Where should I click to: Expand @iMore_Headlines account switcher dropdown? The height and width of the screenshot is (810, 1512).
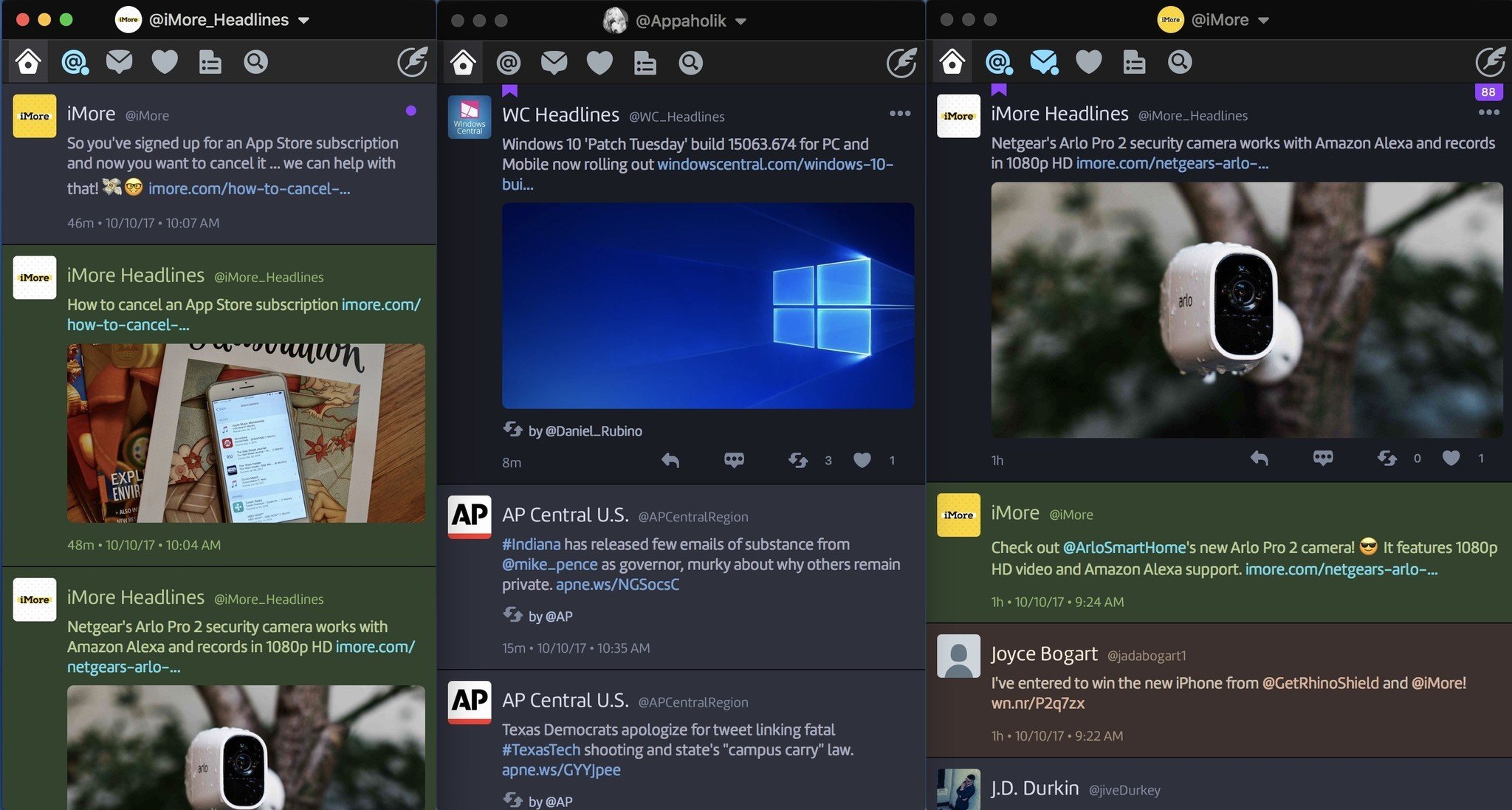[303, 21]
